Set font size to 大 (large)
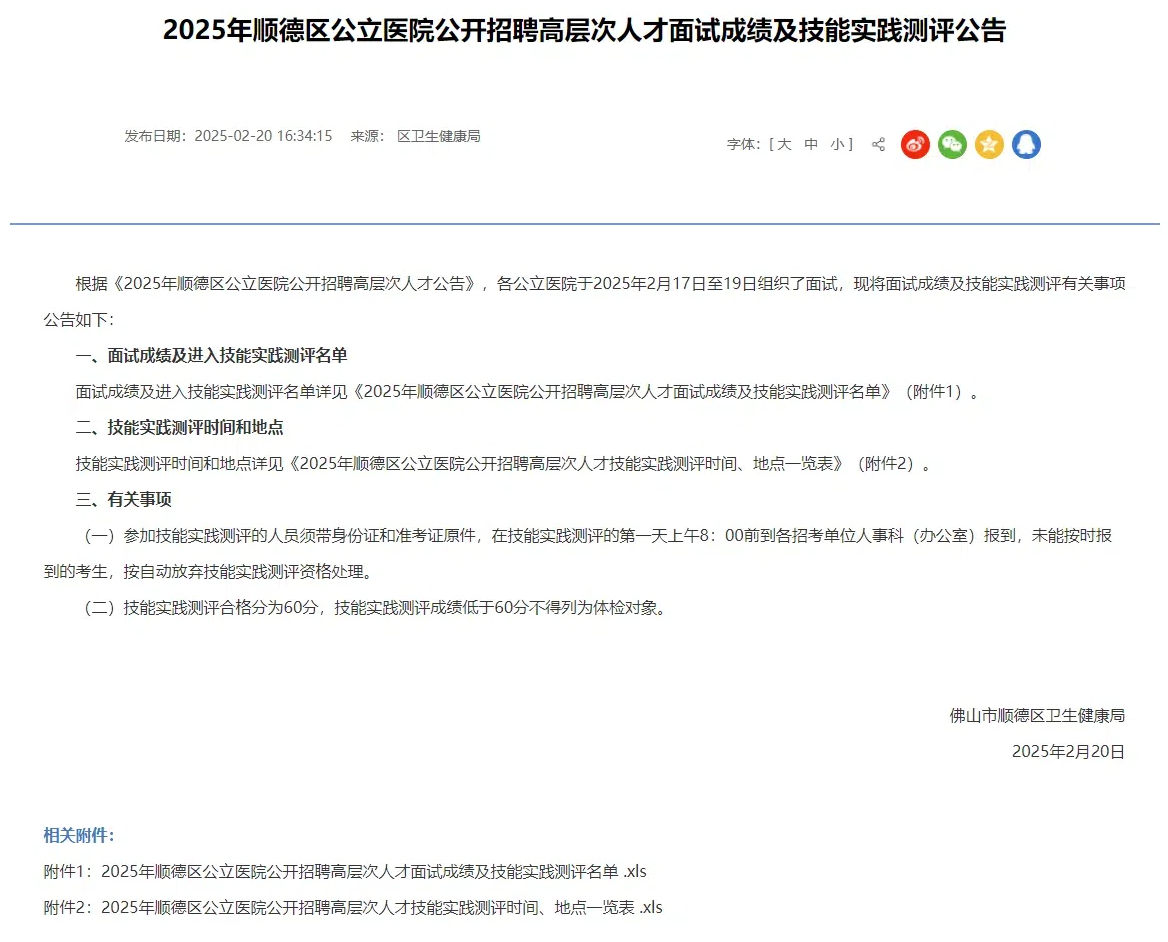 point(784,145)
